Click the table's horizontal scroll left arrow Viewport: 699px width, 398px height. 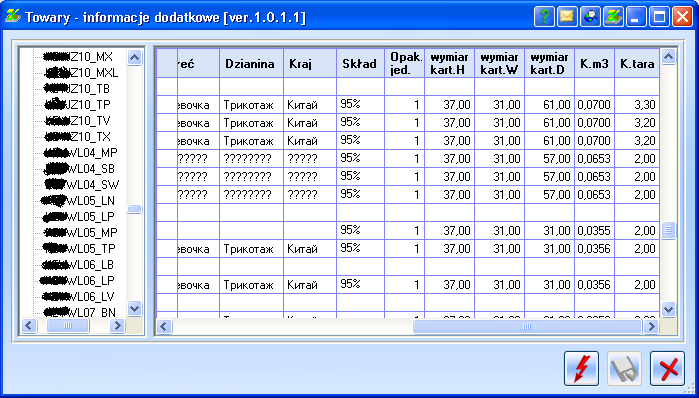[x=164, y=327]
